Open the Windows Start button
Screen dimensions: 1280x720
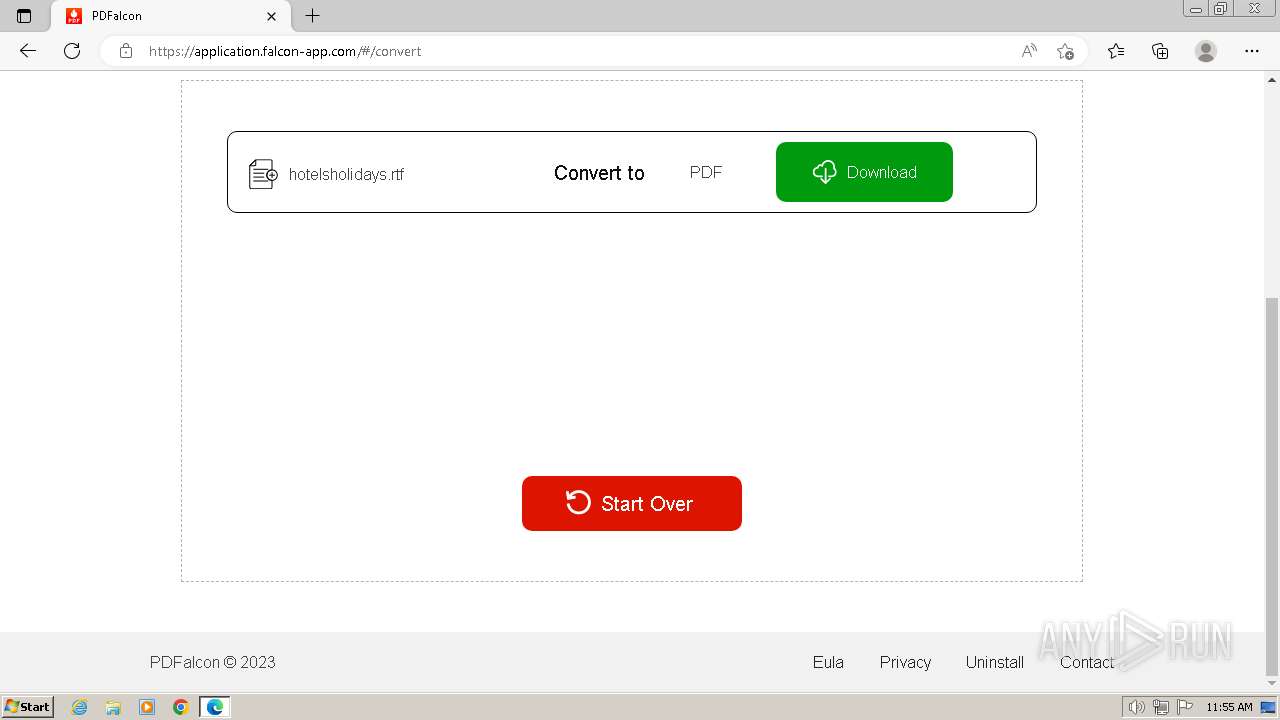[27, 707]
